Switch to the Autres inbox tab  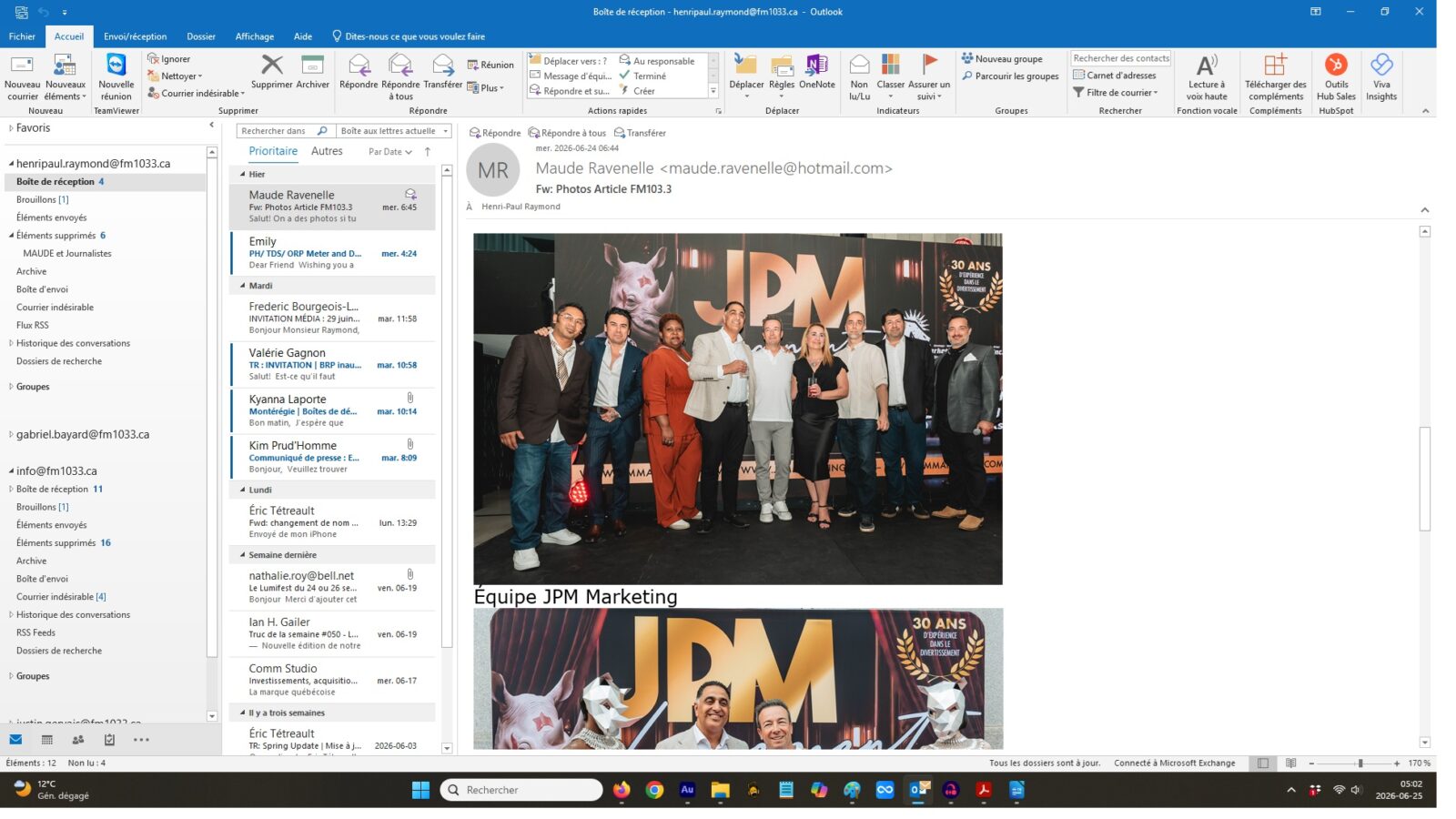(327, 151)
